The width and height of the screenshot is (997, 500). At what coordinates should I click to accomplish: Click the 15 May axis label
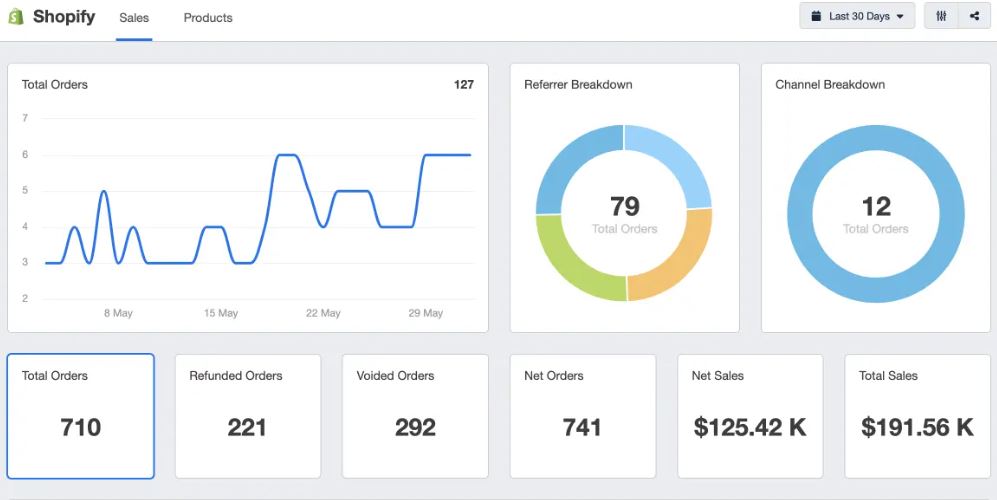[221, 313]
